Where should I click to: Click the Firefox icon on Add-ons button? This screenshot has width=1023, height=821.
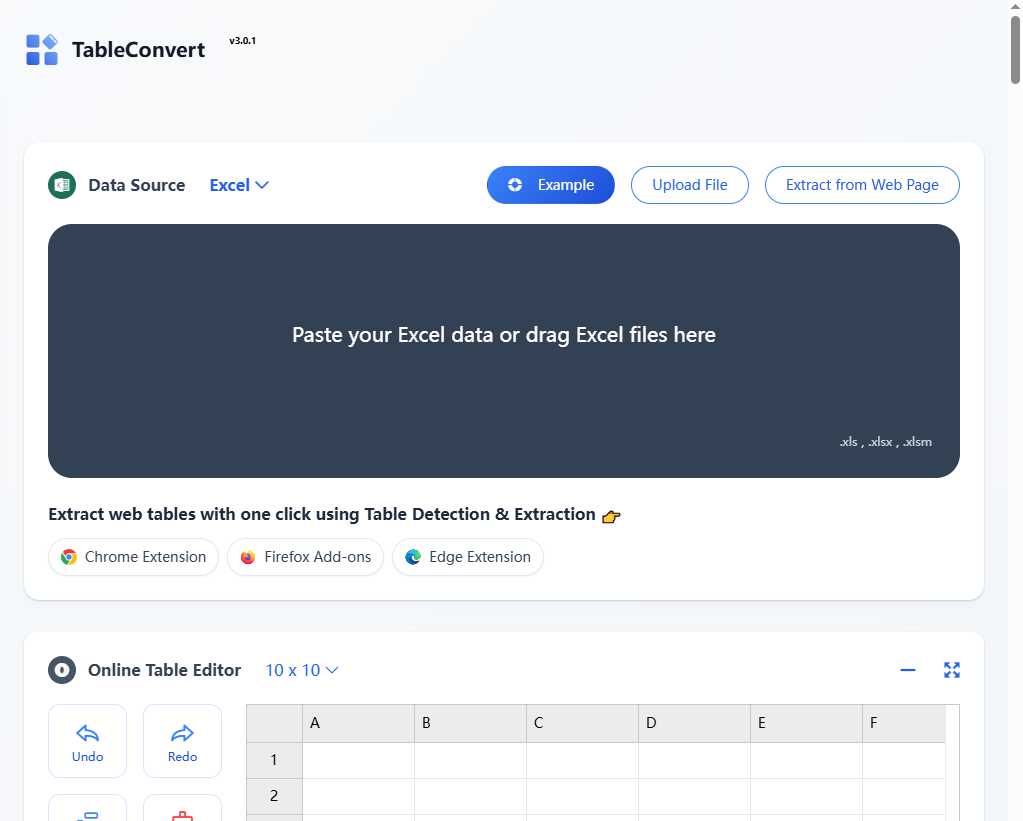click(x=247, y=557)
